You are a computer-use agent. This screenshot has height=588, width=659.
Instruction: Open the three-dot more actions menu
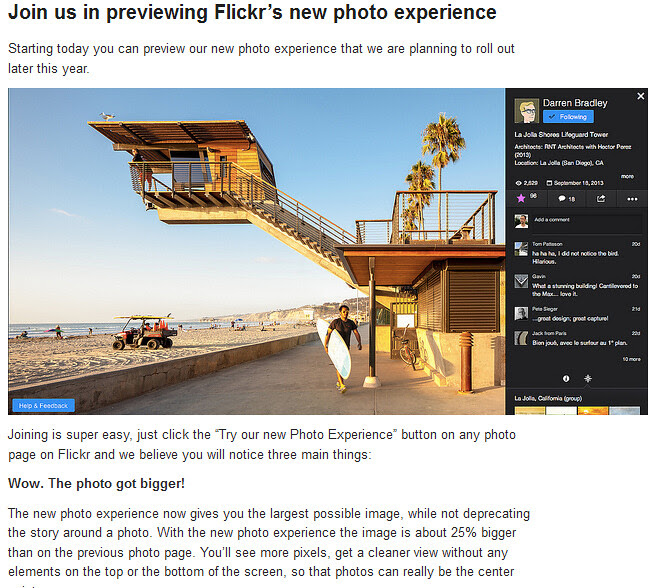pyautogui.click(x=632, y=199)
